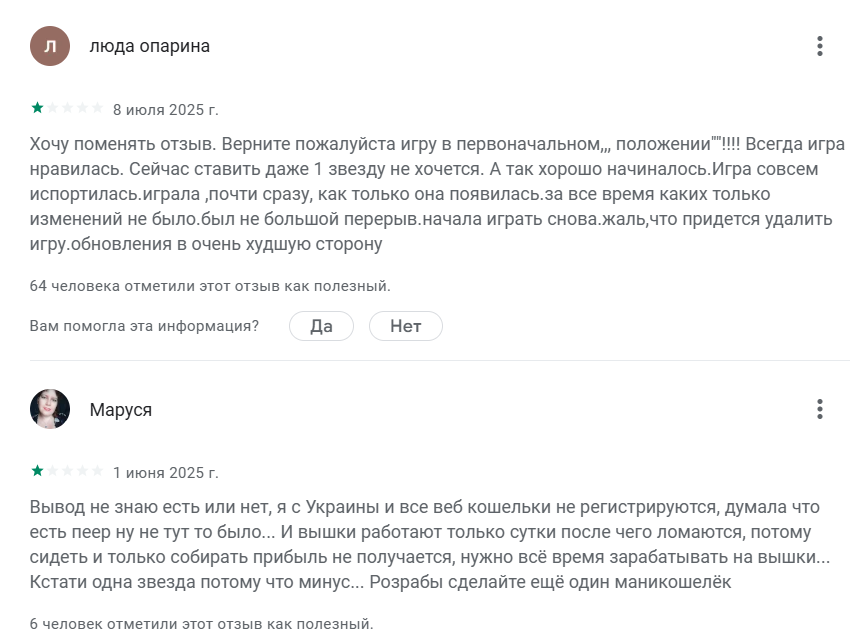Mark the review as helpful with 'Да'
853x643 pixels.
click(x=321, y=326)
